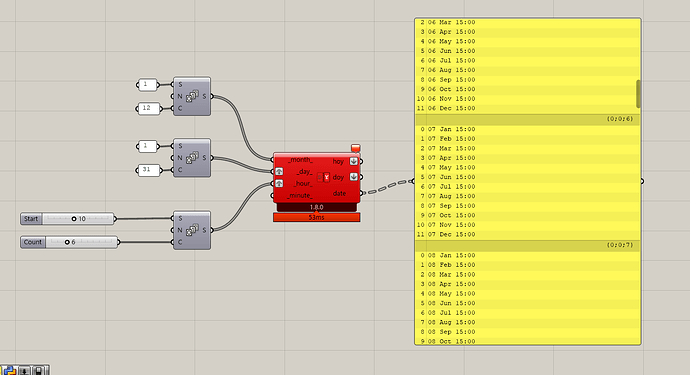Click the graft icon beside _hour_ input
This screenshot has height=375, width=690.
279,184
